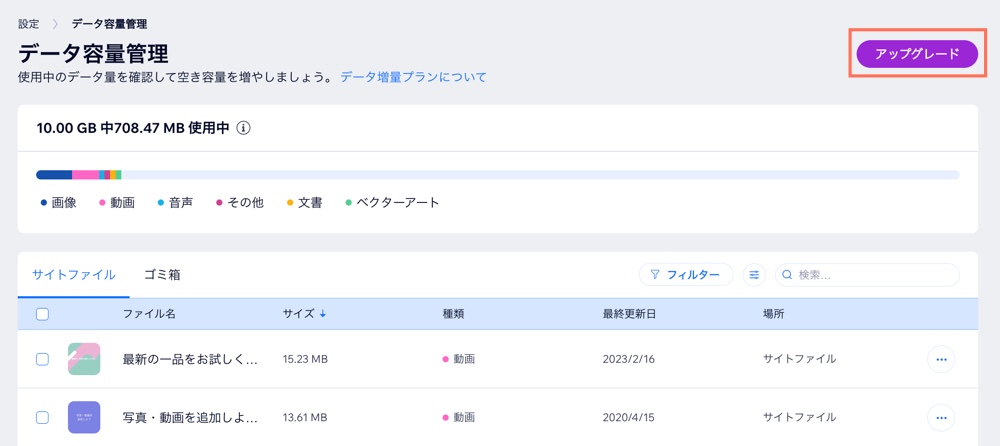Click the magnifier icon in search box
1000x446 pixels.
788,275
